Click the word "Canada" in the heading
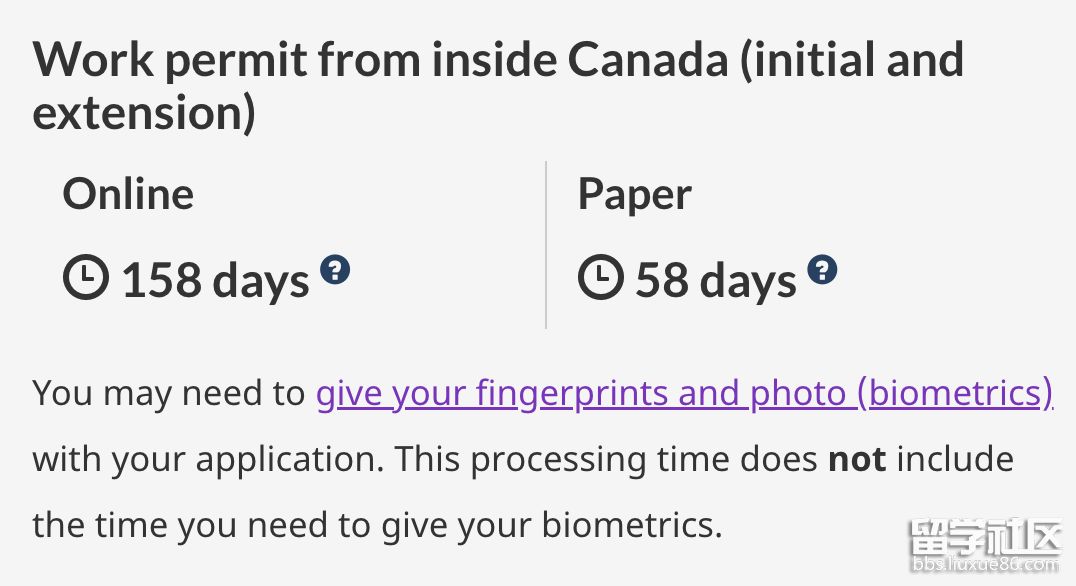 [648, 60]
